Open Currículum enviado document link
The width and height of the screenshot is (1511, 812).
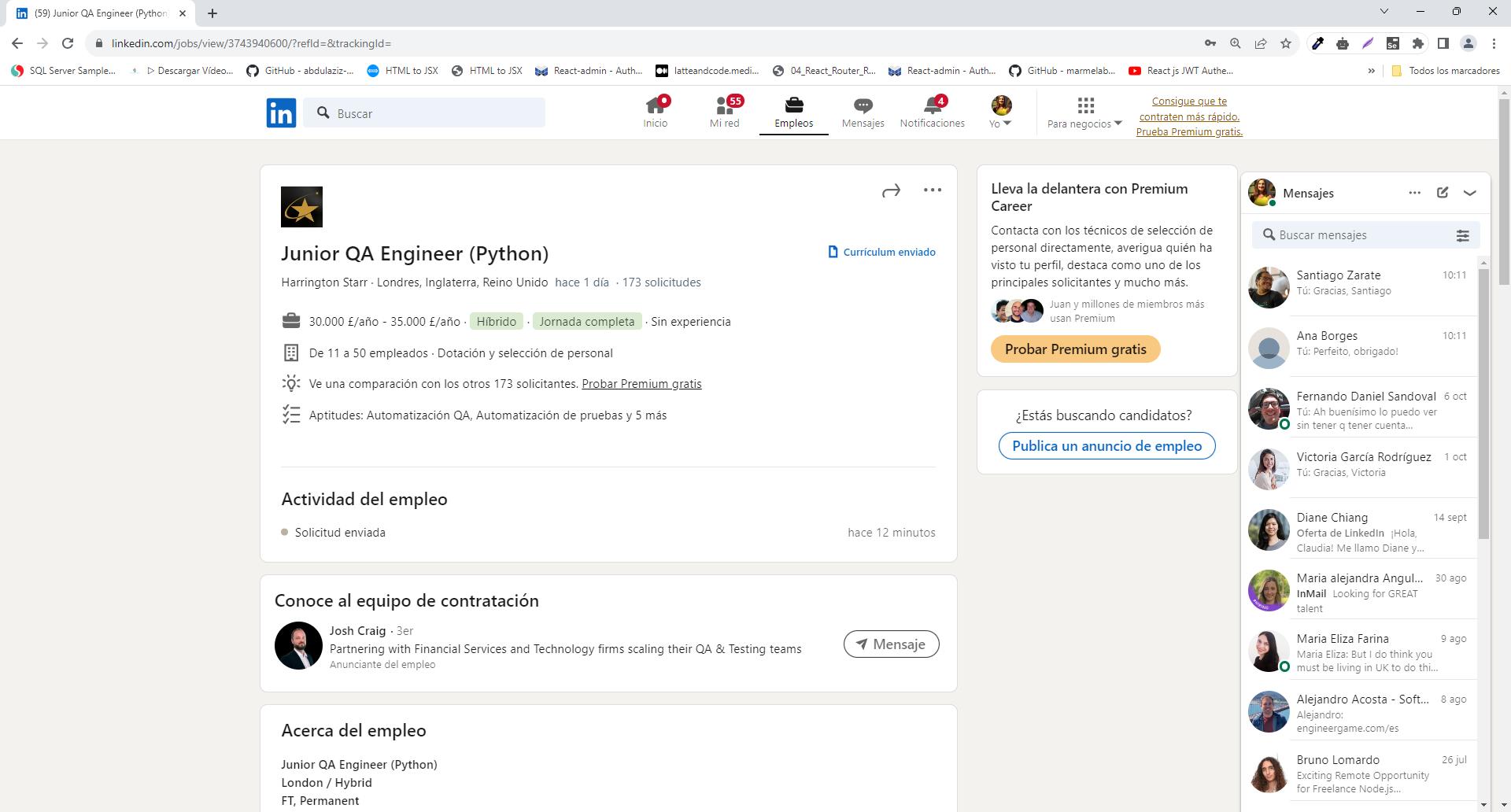(881, 252)
